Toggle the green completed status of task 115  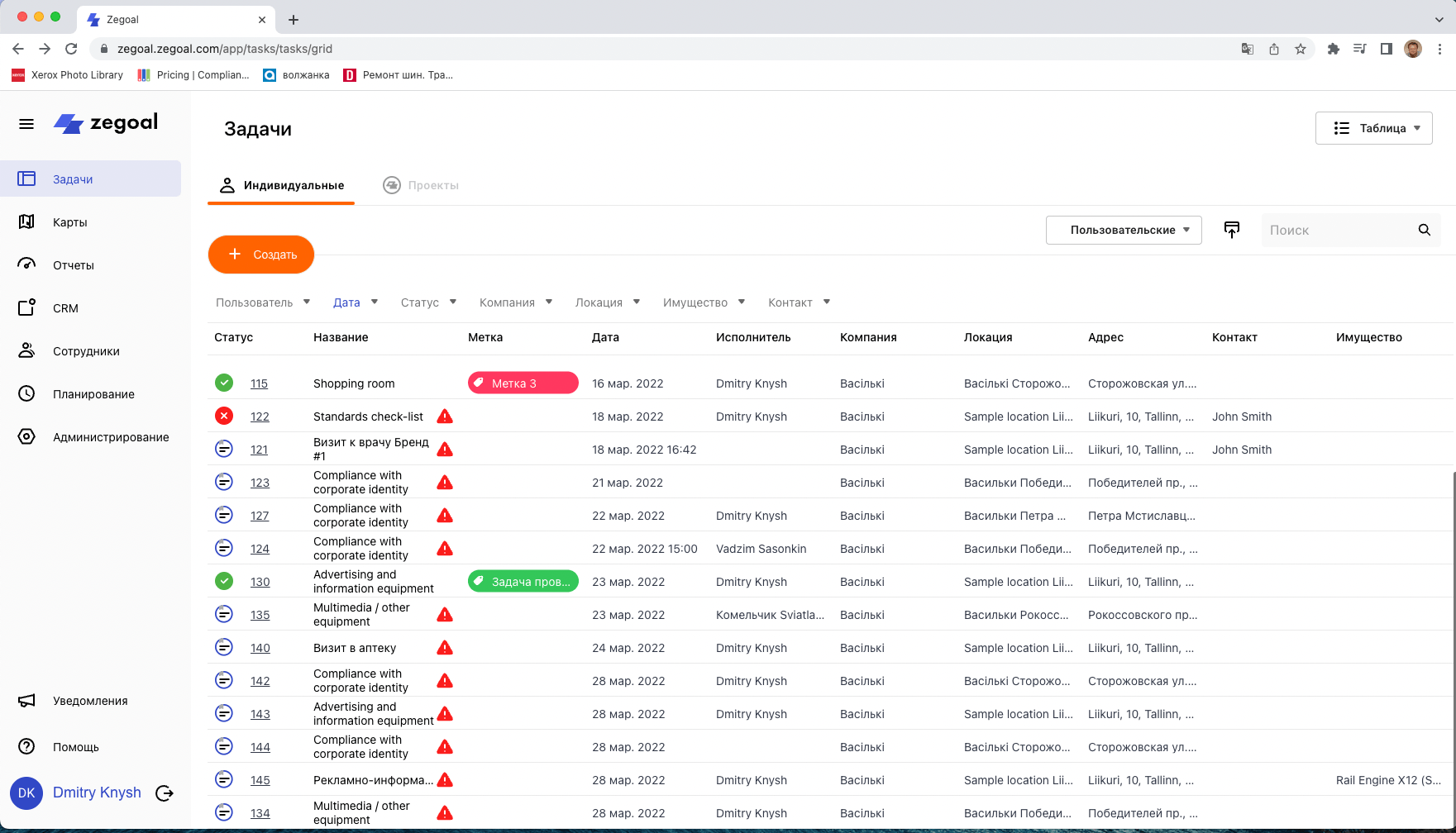[x=224, y=383]
